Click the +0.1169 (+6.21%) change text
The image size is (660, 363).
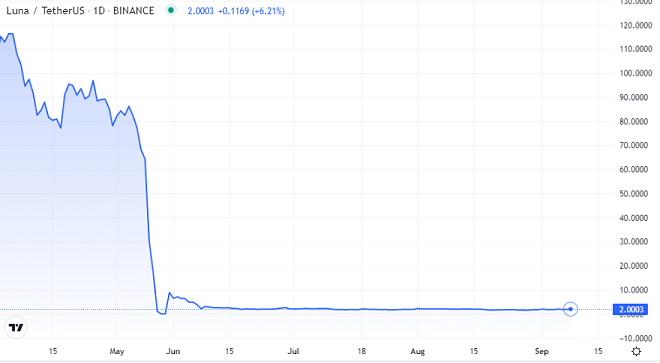tap(251, 11)
